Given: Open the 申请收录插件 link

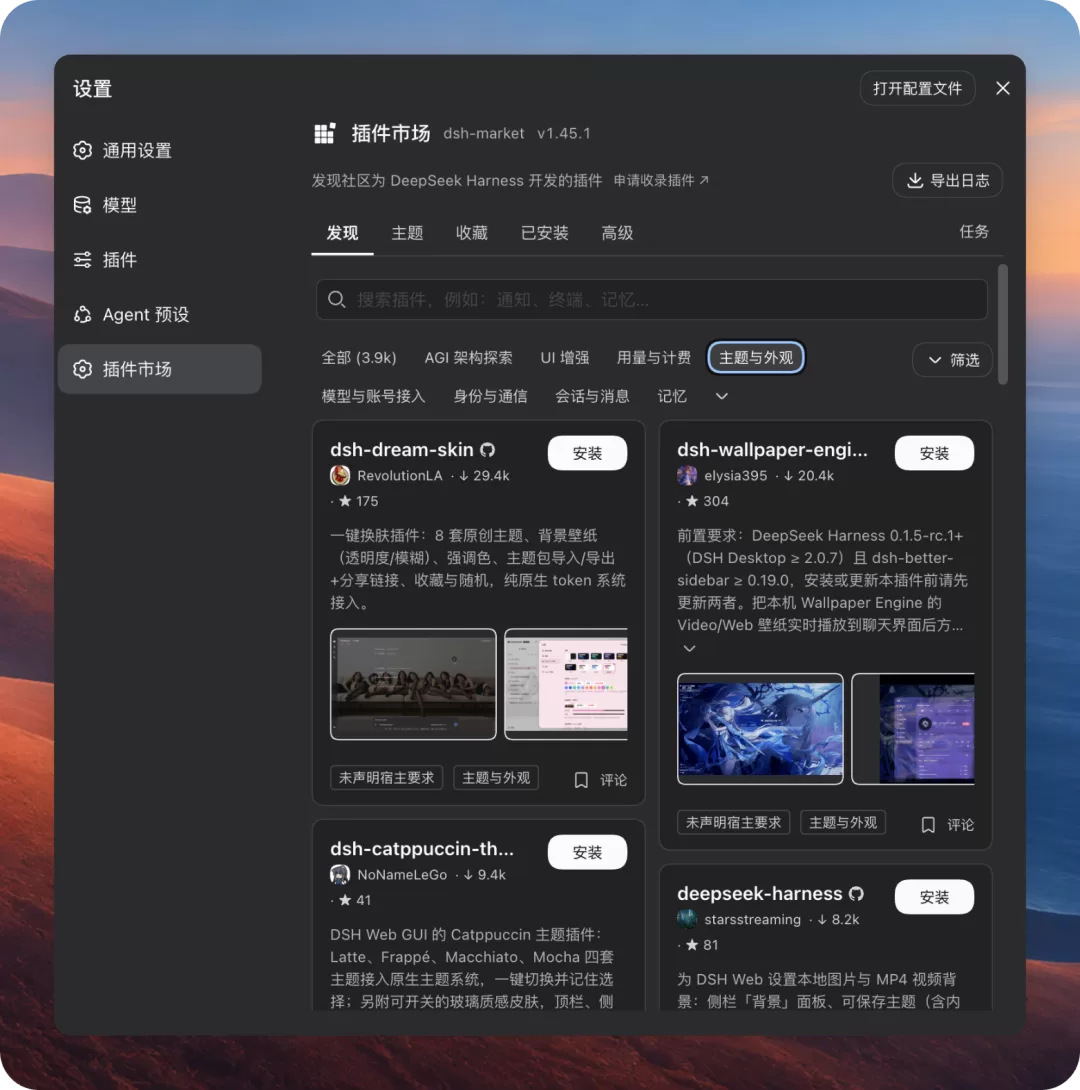Looking at the screenshot, I should tap(661, 181).
